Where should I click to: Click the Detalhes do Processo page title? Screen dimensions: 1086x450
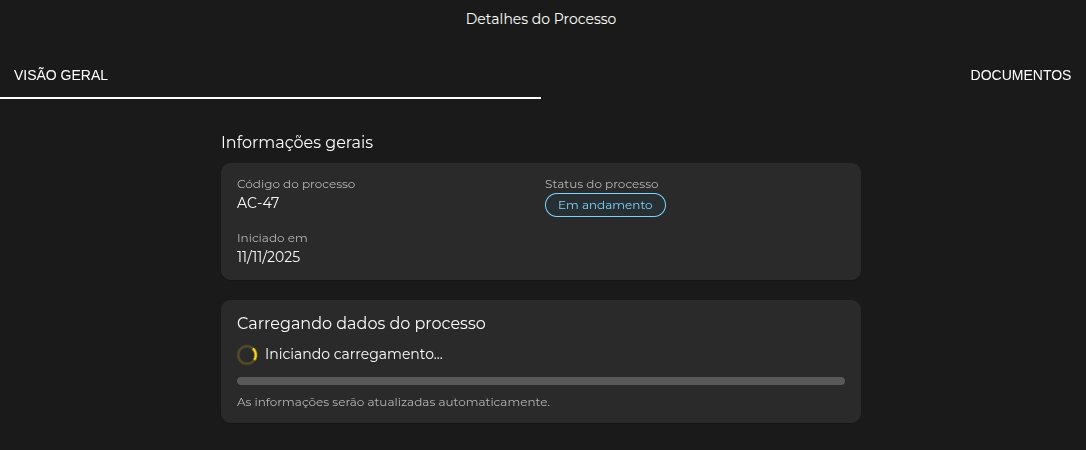click(541, 19)
